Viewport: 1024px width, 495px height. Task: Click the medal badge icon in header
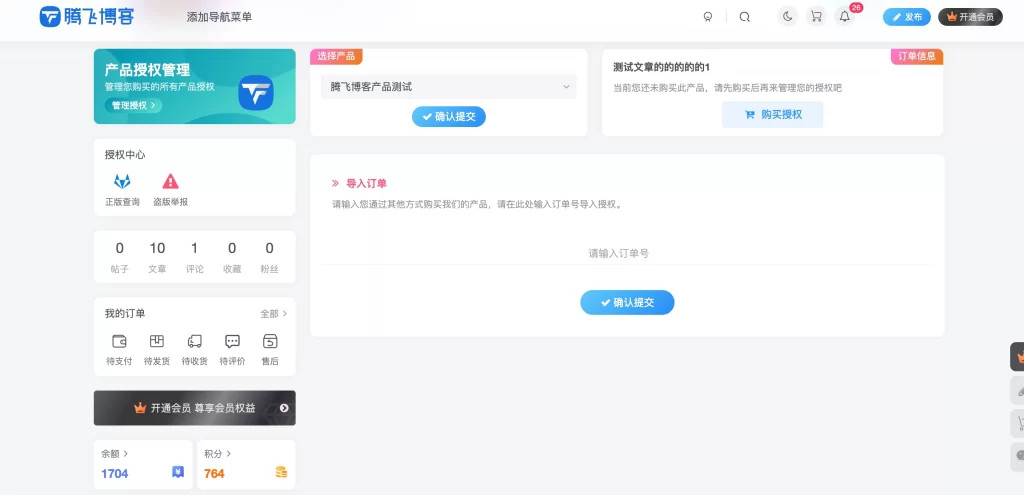pos(707,17)
